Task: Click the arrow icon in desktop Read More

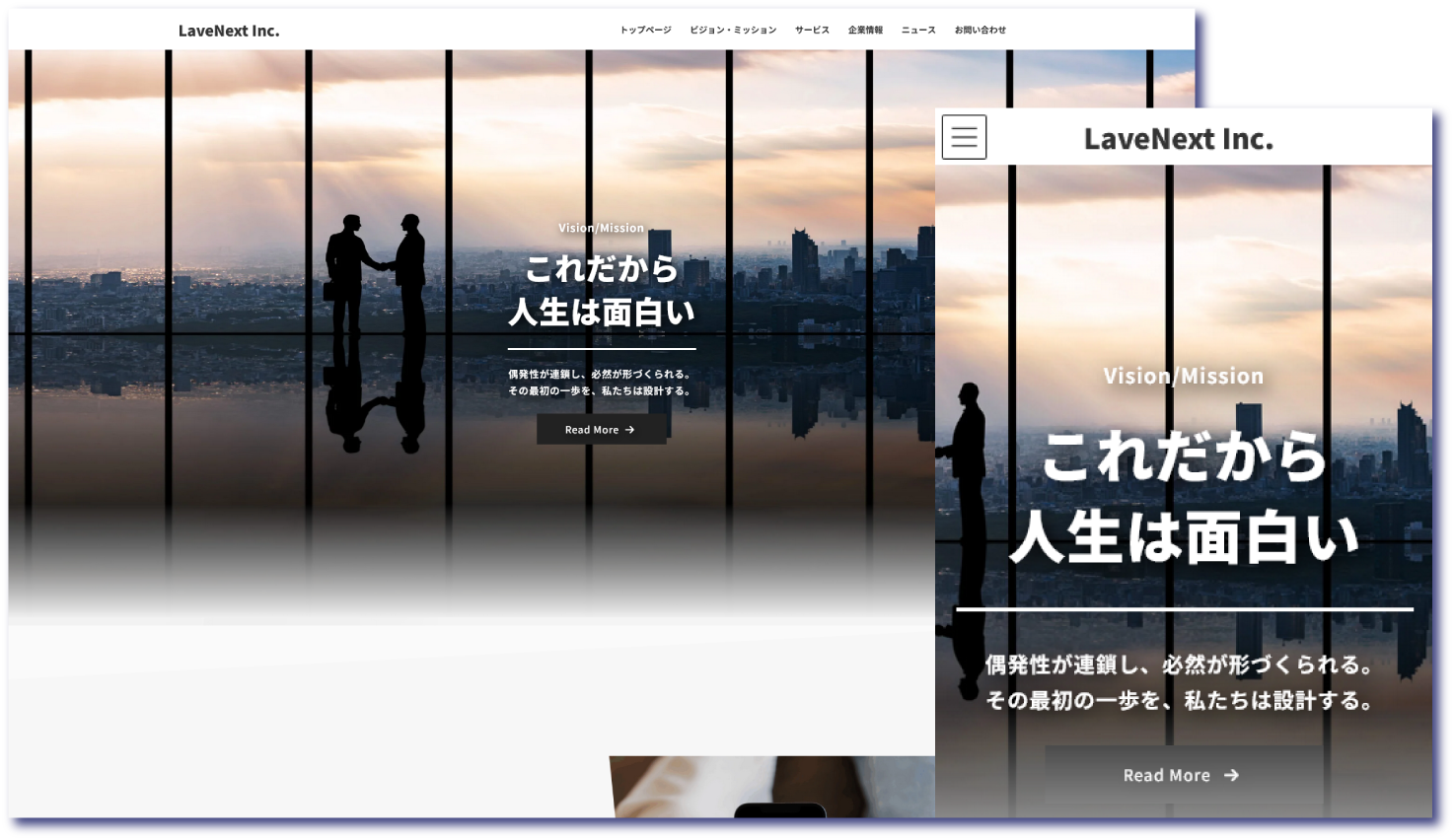Action: [x=629, y=430]
